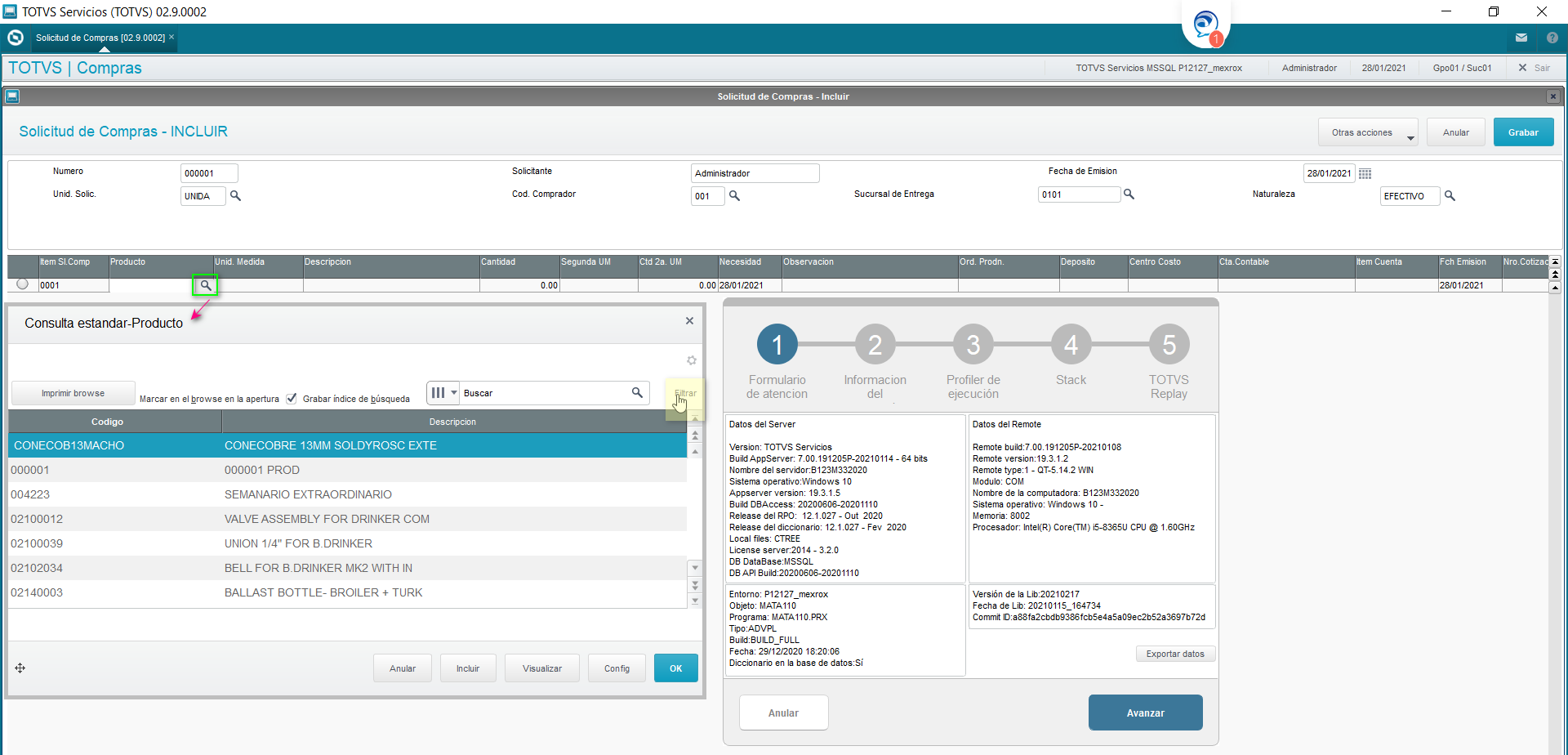This screenshot has width=1568, height=755.
Task: Open the Producto lookup magnifier in grid
Action: click(206, 285)
